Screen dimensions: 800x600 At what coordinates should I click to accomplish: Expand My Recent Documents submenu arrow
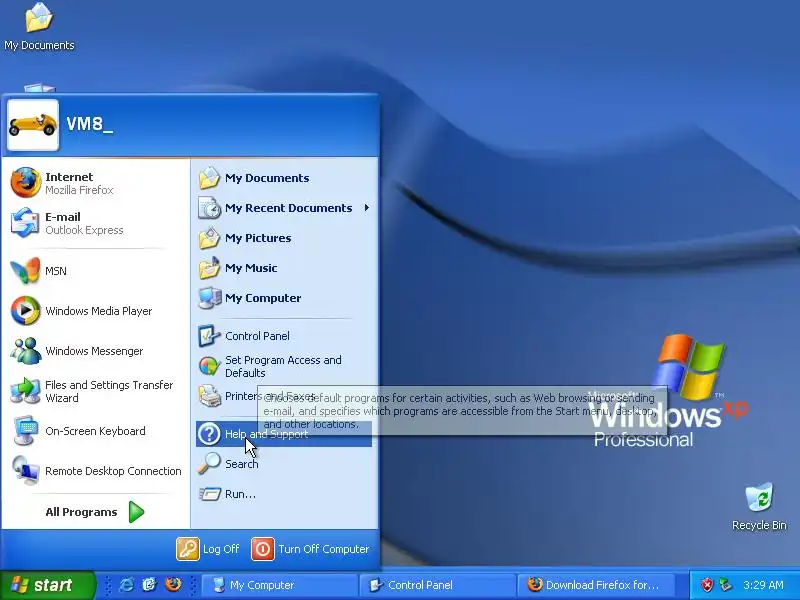pos(367,208)
